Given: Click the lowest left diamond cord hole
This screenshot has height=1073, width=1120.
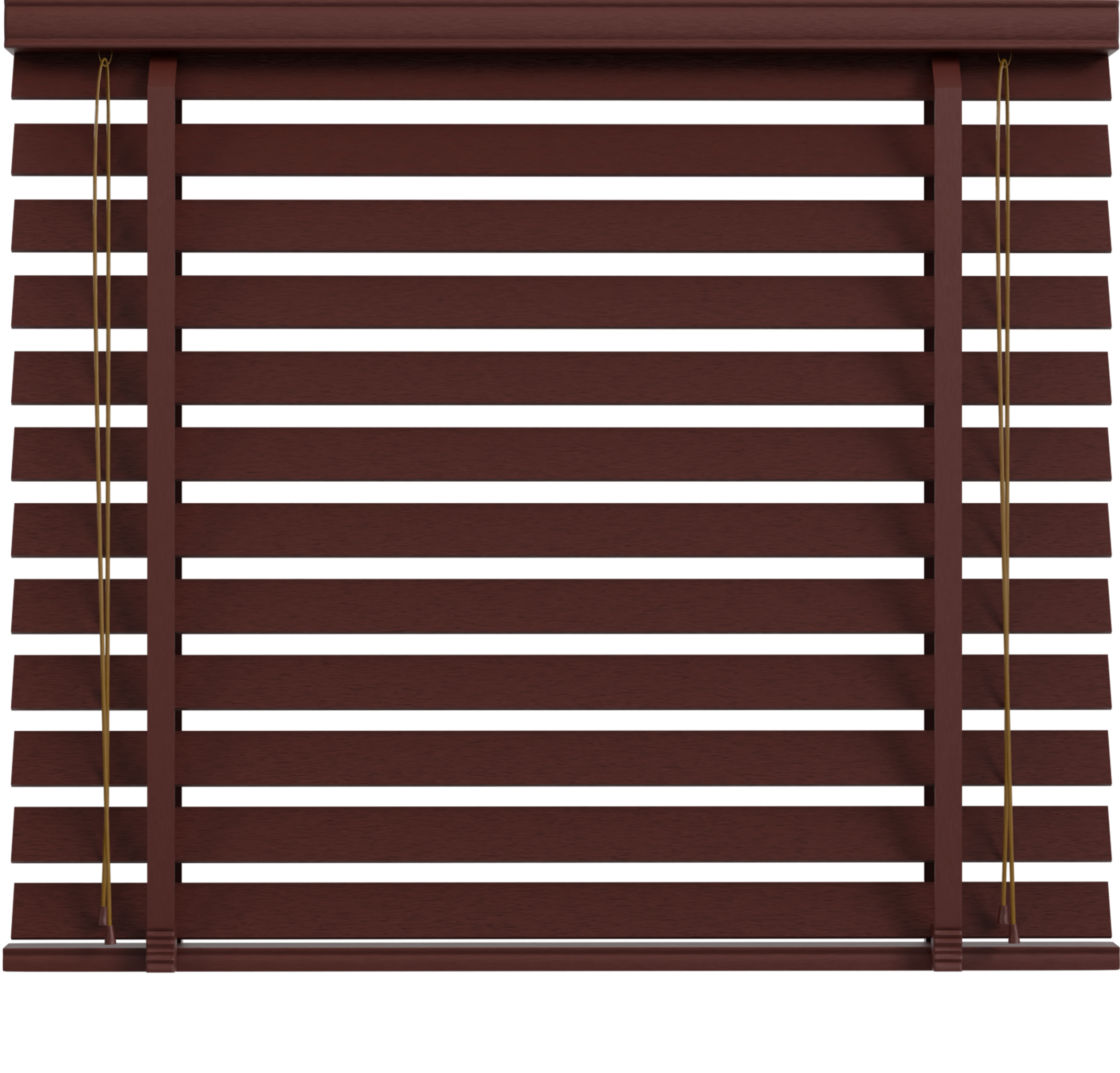Looking at the screenshot, I should [x=106, y=872].
